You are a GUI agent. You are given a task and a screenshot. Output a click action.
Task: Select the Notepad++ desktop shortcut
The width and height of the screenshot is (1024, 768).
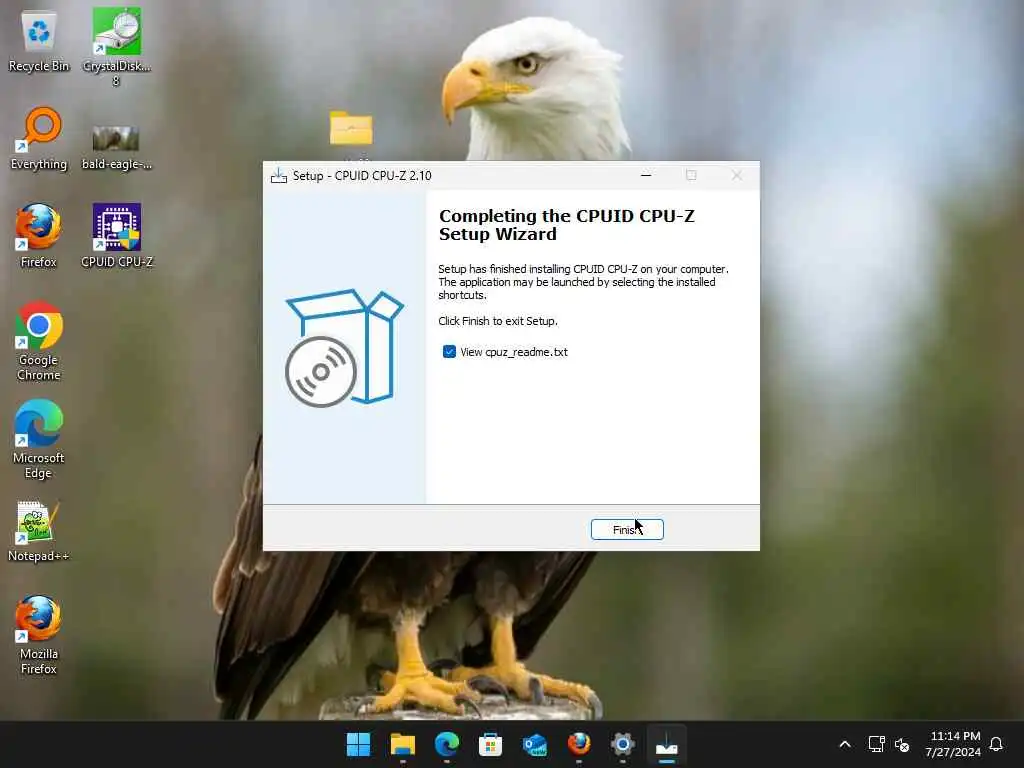click(39, 531)
